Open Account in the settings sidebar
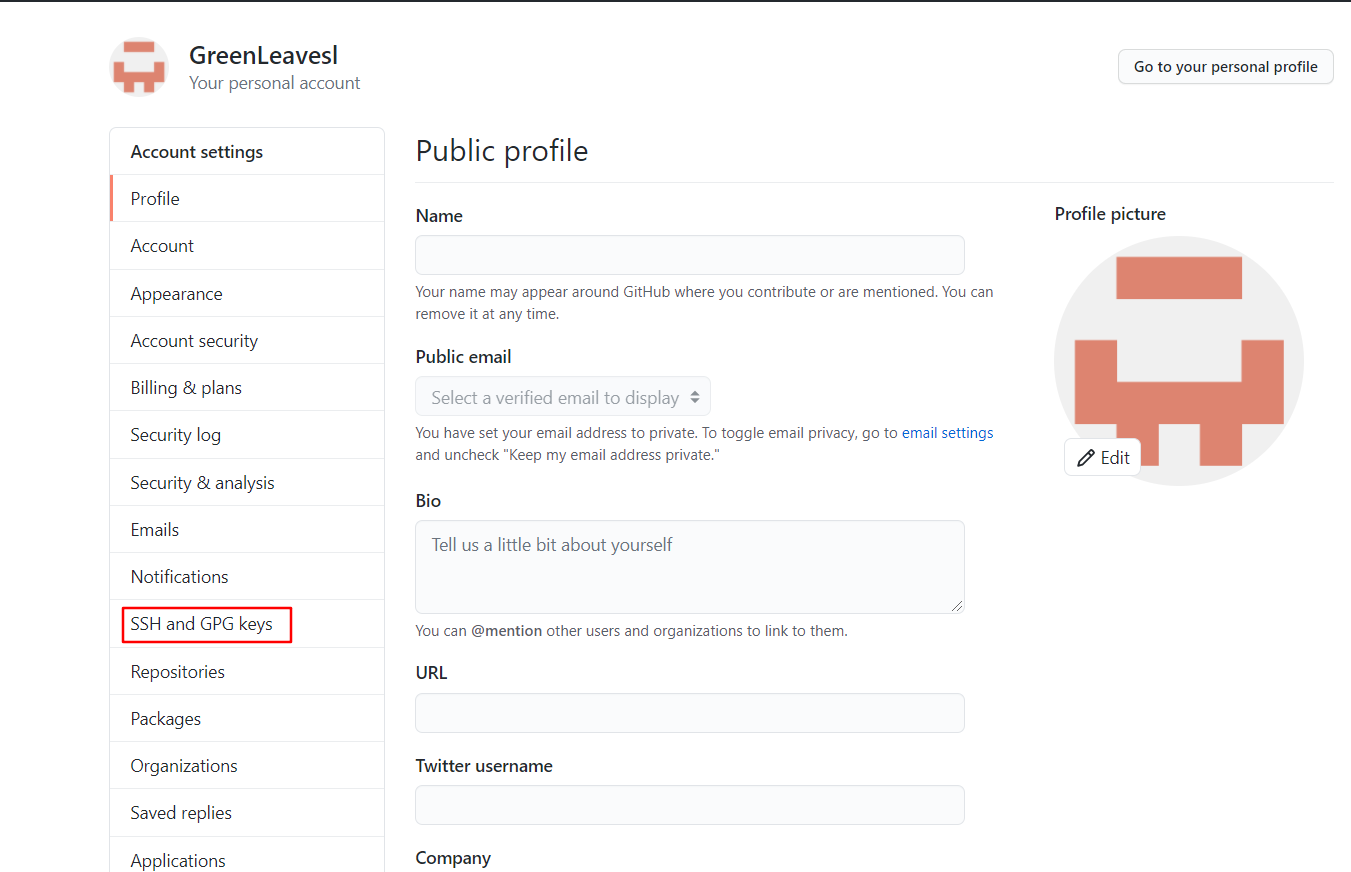 [247, 246]
